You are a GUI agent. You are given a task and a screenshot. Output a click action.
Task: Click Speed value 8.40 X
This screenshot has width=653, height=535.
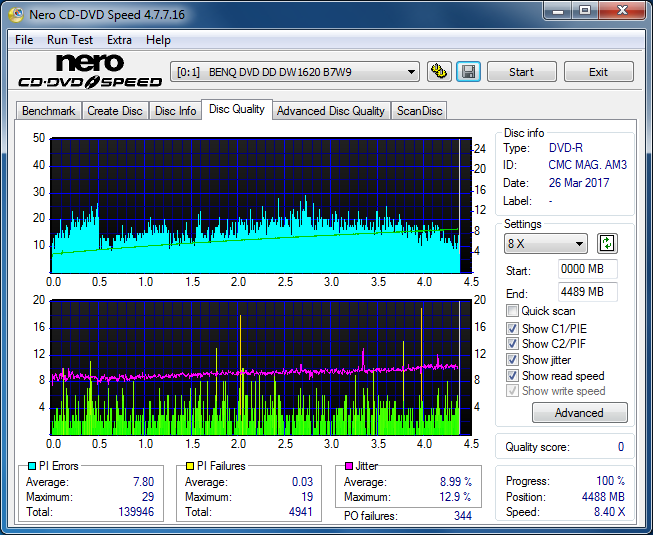tap(609, 512)
